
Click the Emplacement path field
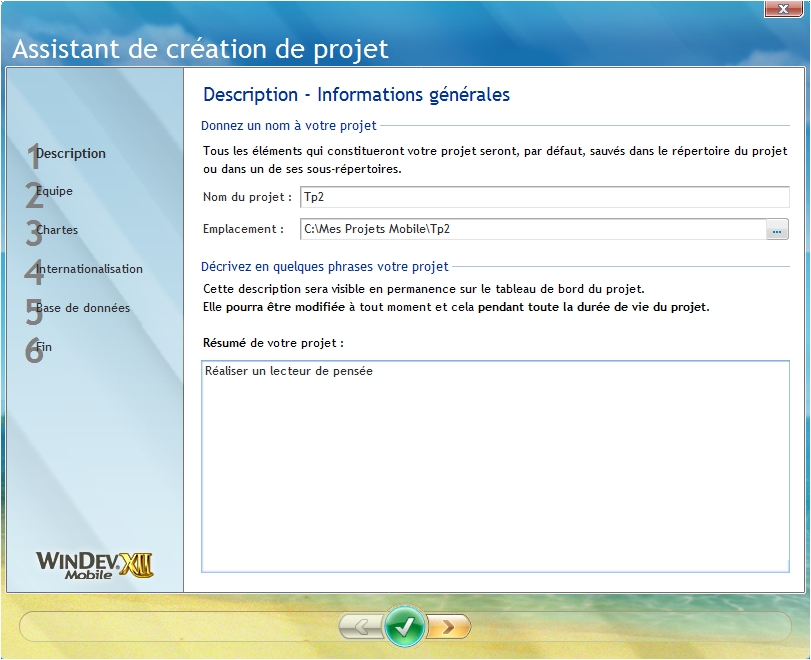tap(533, 229)
